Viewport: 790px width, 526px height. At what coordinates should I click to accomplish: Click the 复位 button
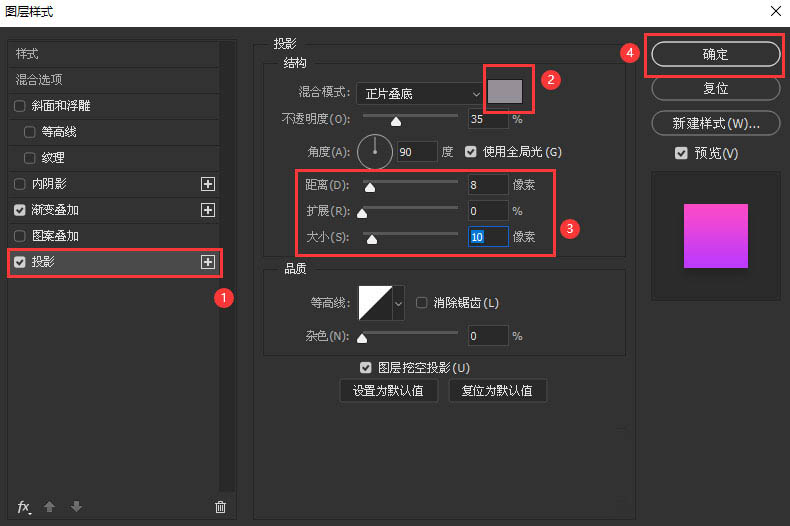point(715,89)
